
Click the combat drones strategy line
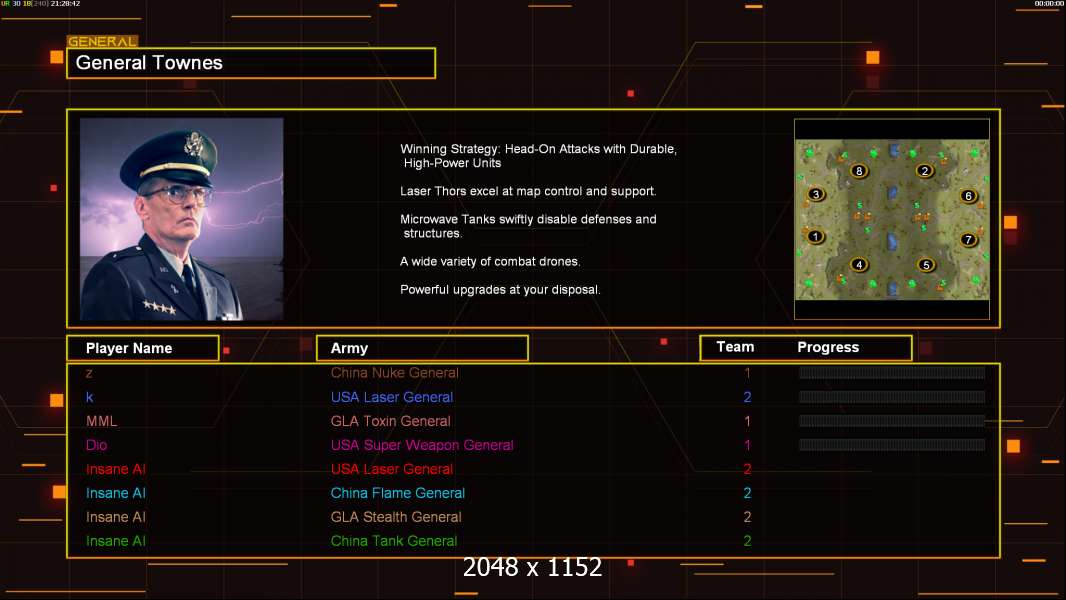pos(490,262)
